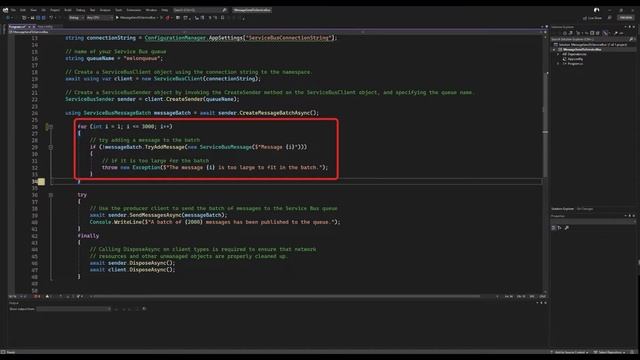Open the Project menu
640x360 pixels.
coord(55,10)
